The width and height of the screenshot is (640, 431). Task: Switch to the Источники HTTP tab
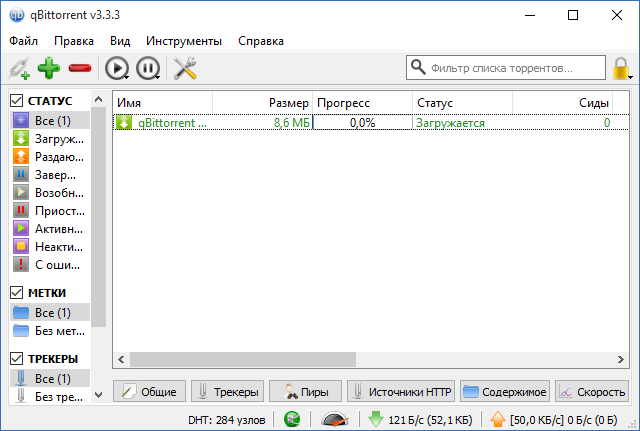pyautogui.click(x=401, y=392)
